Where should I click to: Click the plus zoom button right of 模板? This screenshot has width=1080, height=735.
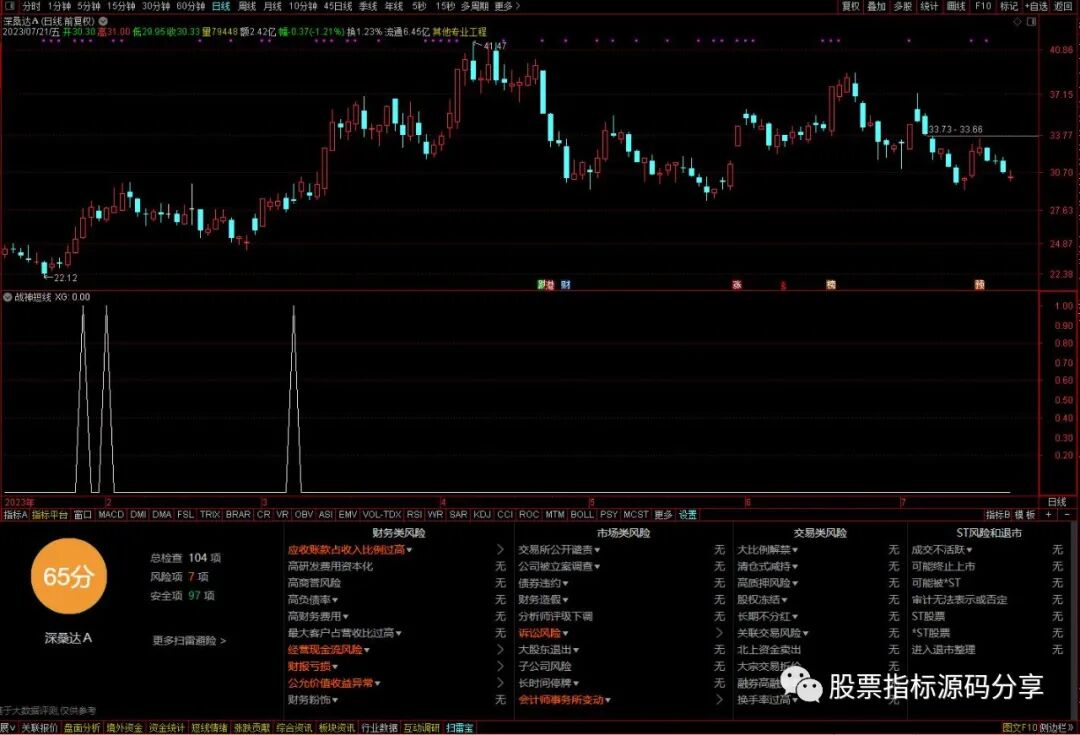pos(1049,515)
